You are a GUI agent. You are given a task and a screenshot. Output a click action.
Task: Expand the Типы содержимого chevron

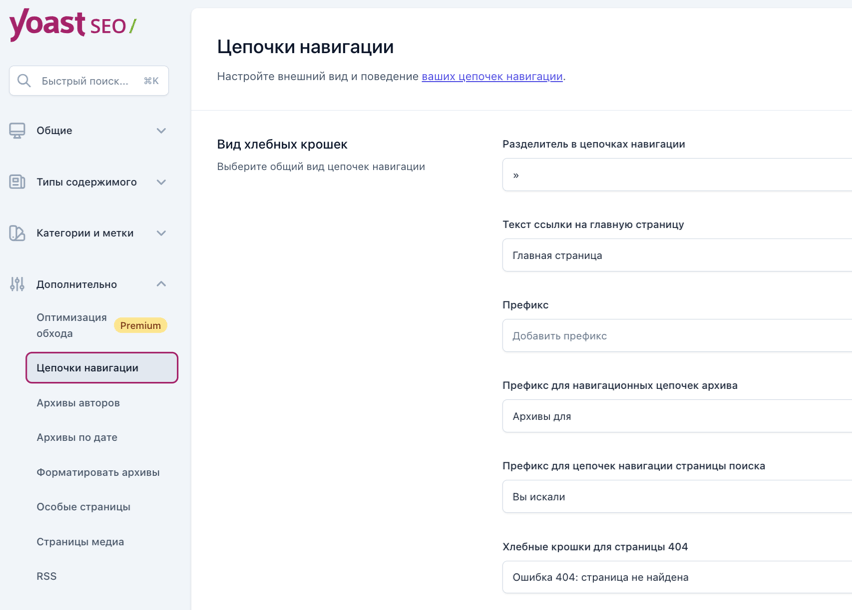[x=161, y=182]
